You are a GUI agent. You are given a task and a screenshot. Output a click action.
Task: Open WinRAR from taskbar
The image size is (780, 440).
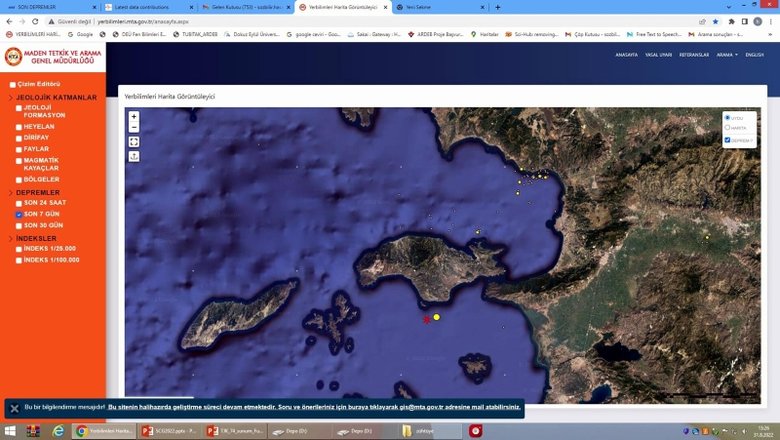(33, 431)
